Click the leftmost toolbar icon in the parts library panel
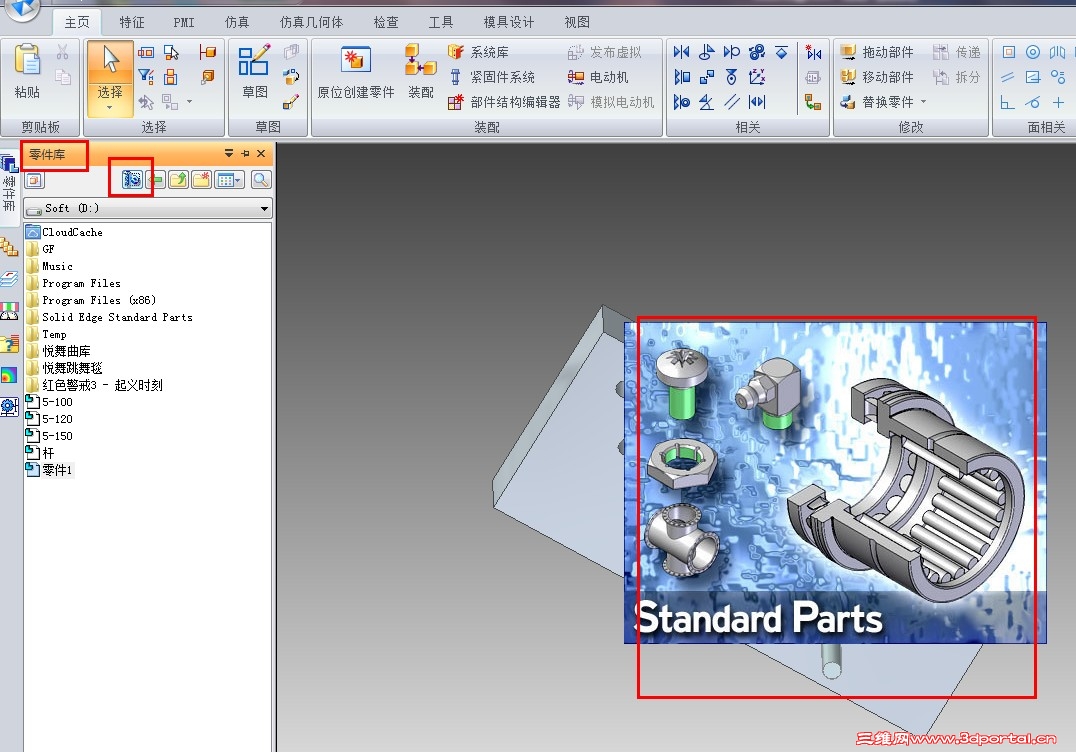The height and width of the screenshot is (752, 1076). click(34, 180)
